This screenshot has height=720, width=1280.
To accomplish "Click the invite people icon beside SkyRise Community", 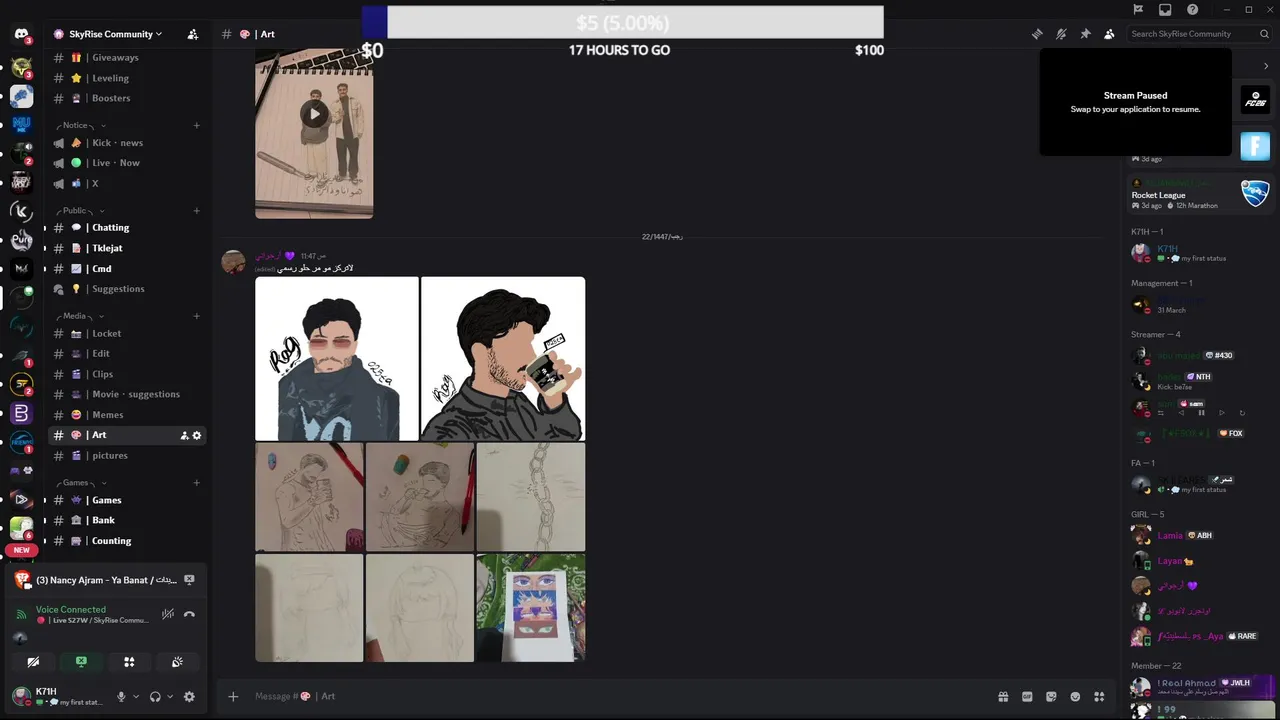I will (192, 34).
